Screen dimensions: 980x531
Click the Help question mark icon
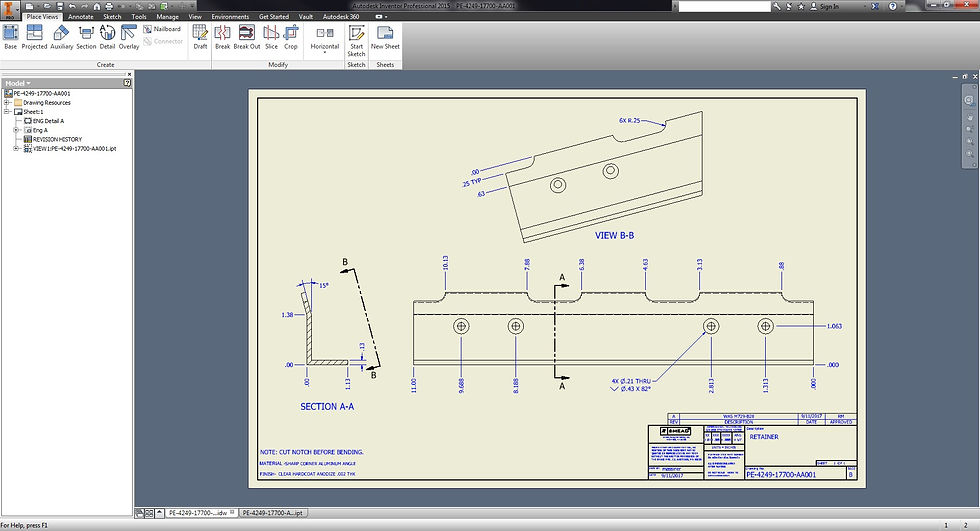tap(892, 6)
